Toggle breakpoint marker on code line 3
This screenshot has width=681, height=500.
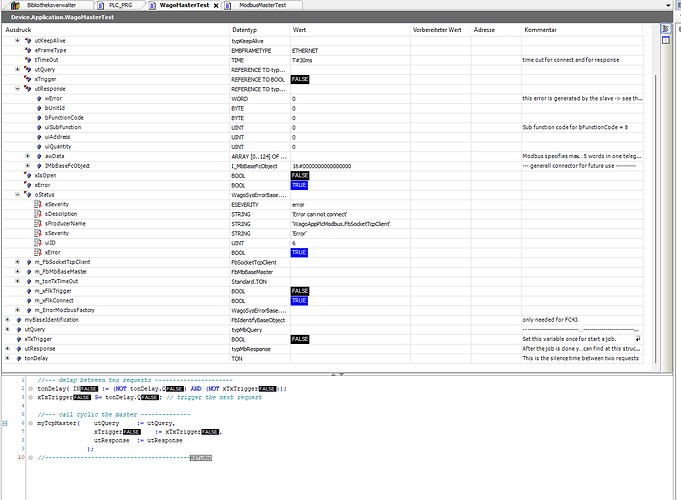point(31,397)
